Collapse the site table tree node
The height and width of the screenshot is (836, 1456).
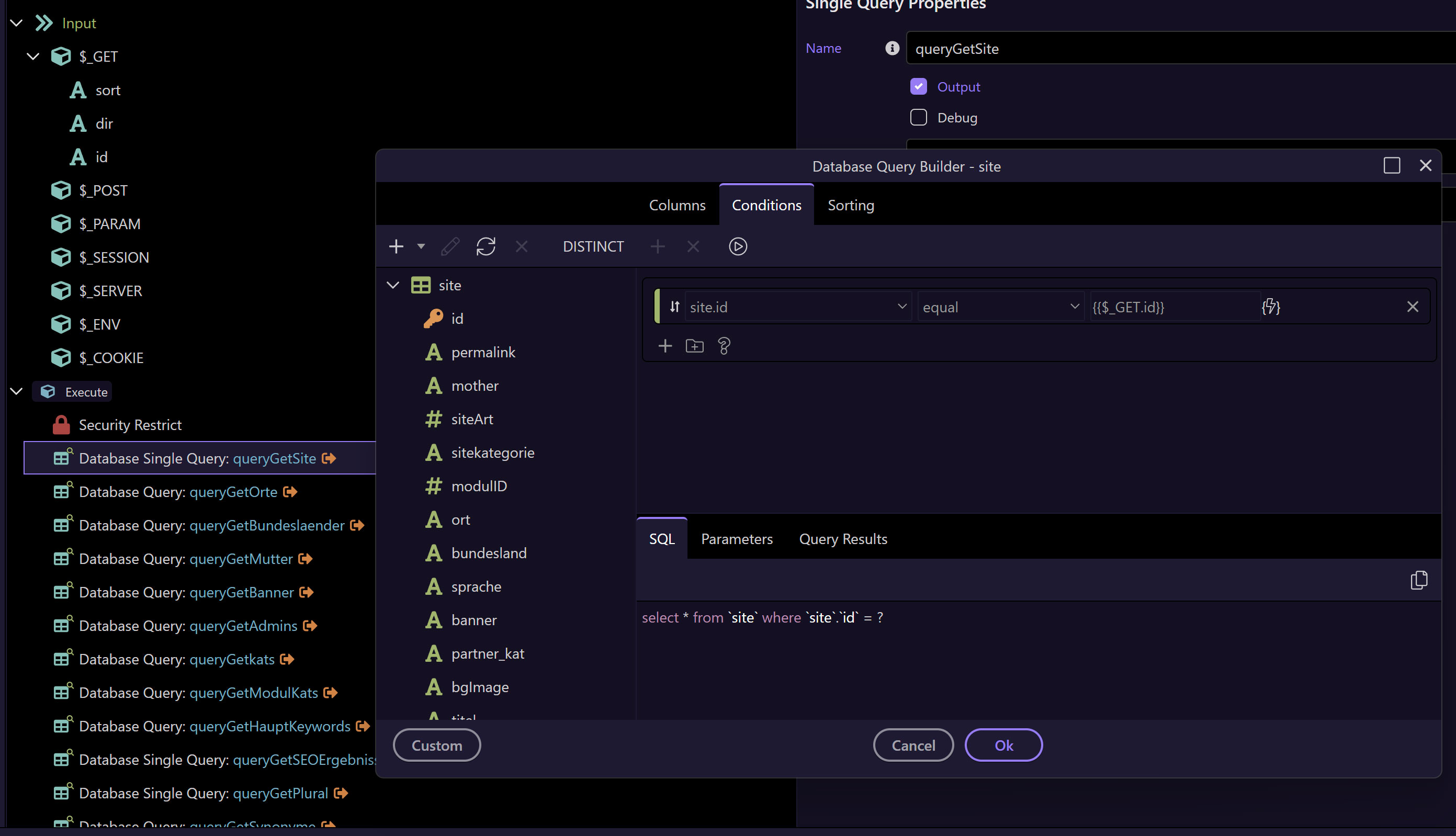point(393,285)
